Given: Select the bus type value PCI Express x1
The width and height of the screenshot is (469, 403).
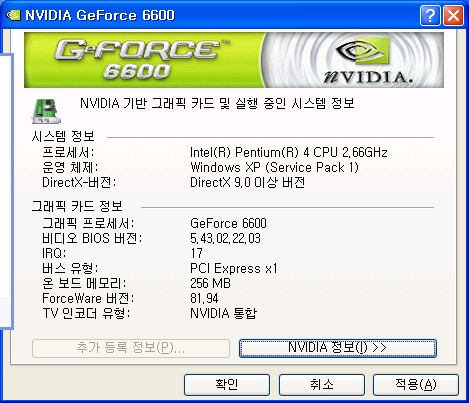Looking at the screenshot, I should pos(234,268).
